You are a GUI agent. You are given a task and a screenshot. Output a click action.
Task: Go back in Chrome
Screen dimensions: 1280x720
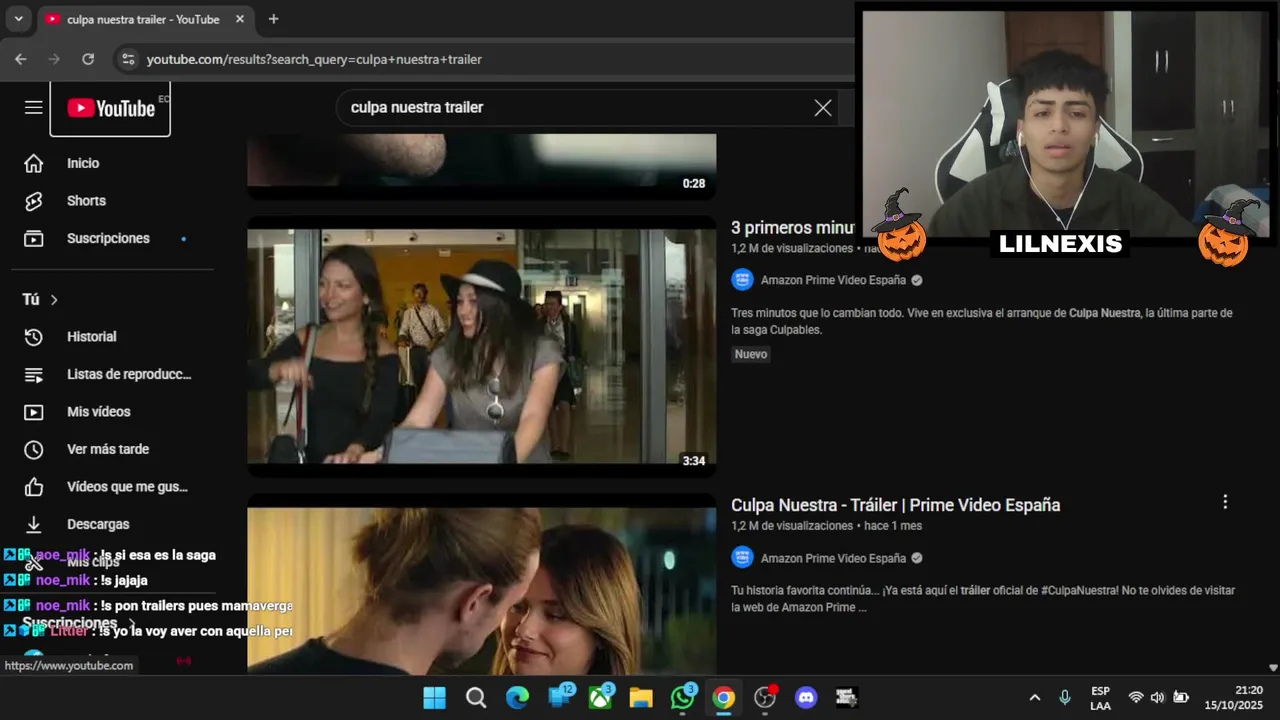coord(21,59)
